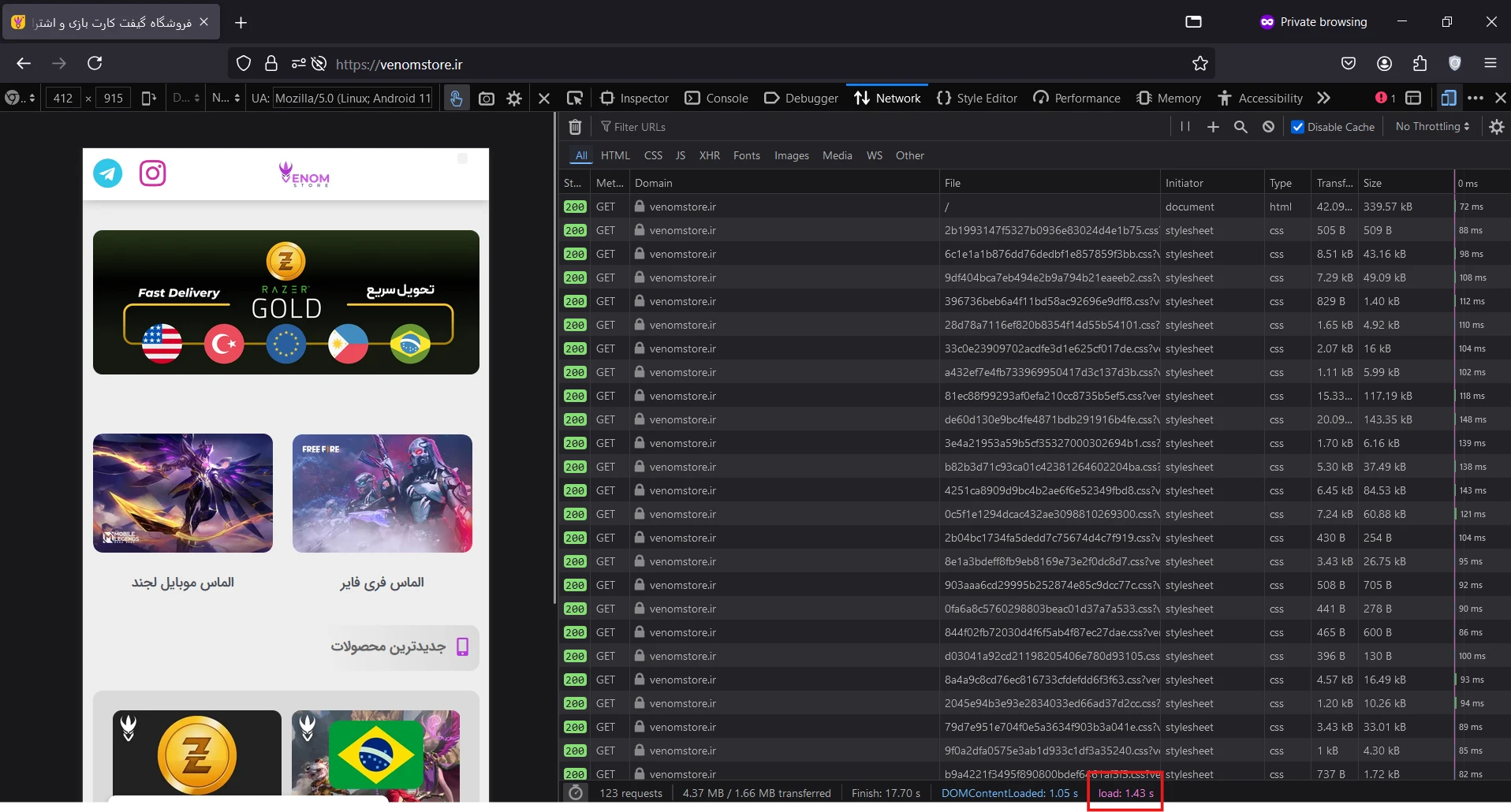Open the Mobile Legends diamonds card
The image size is (1511, 812).
tap(183, 494)
